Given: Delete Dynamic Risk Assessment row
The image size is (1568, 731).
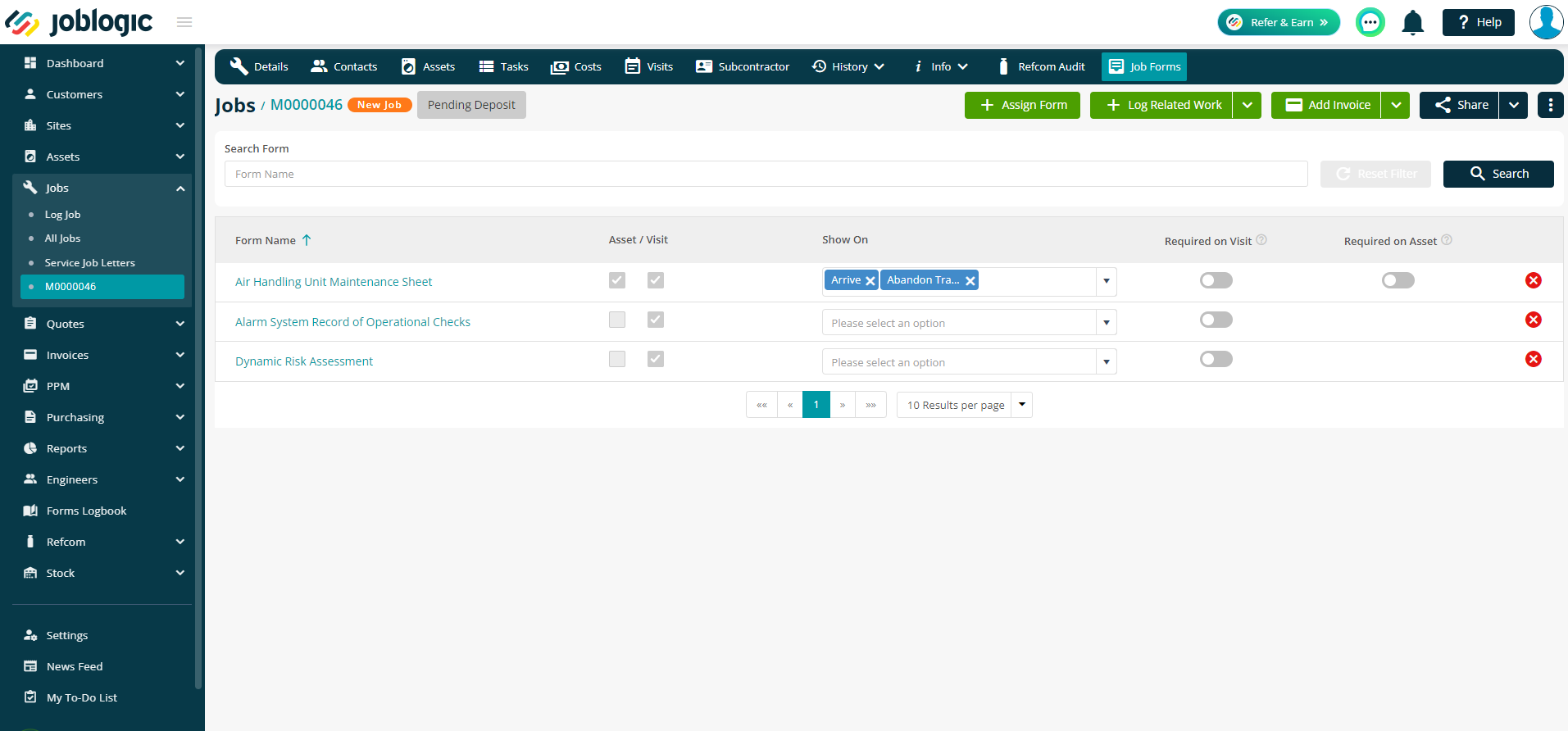Looking at the screenshot, I should click(x=1534, y=359).
